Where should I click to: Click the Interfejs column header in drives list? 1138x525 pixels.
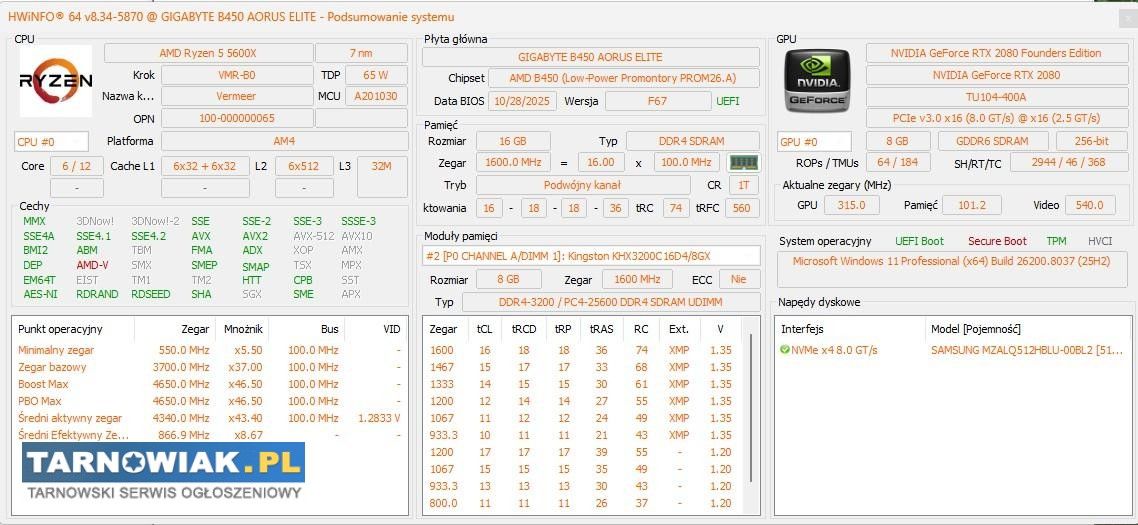tap(802, 329)
